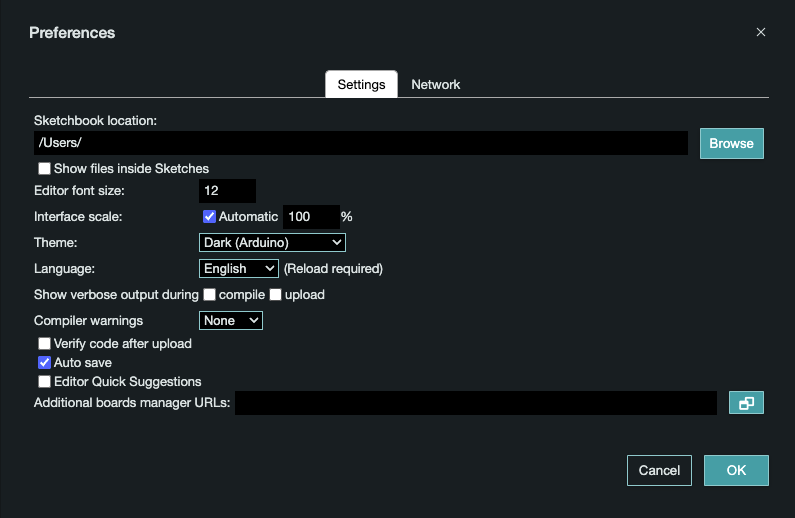This screenshot has height=518, width=795.
Task: Click the Language: label
Action: 64,269
